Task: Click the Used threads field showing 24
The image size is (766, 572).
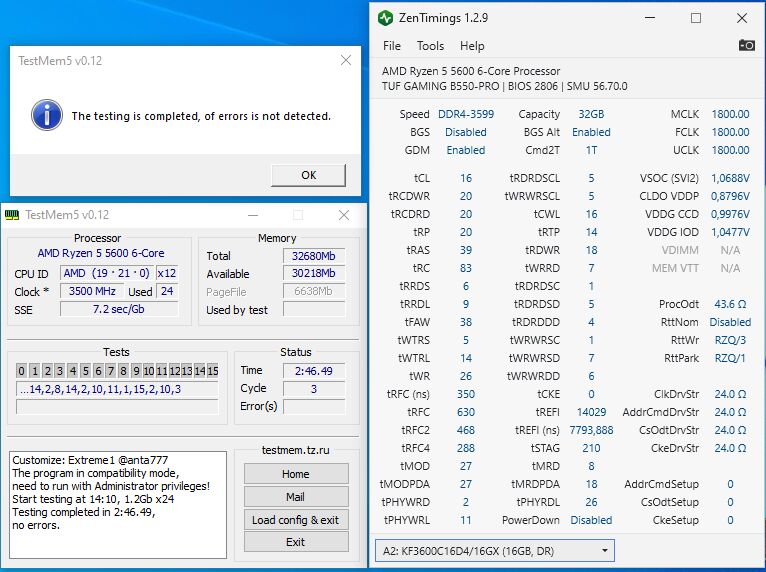Action: click(167, 291)
